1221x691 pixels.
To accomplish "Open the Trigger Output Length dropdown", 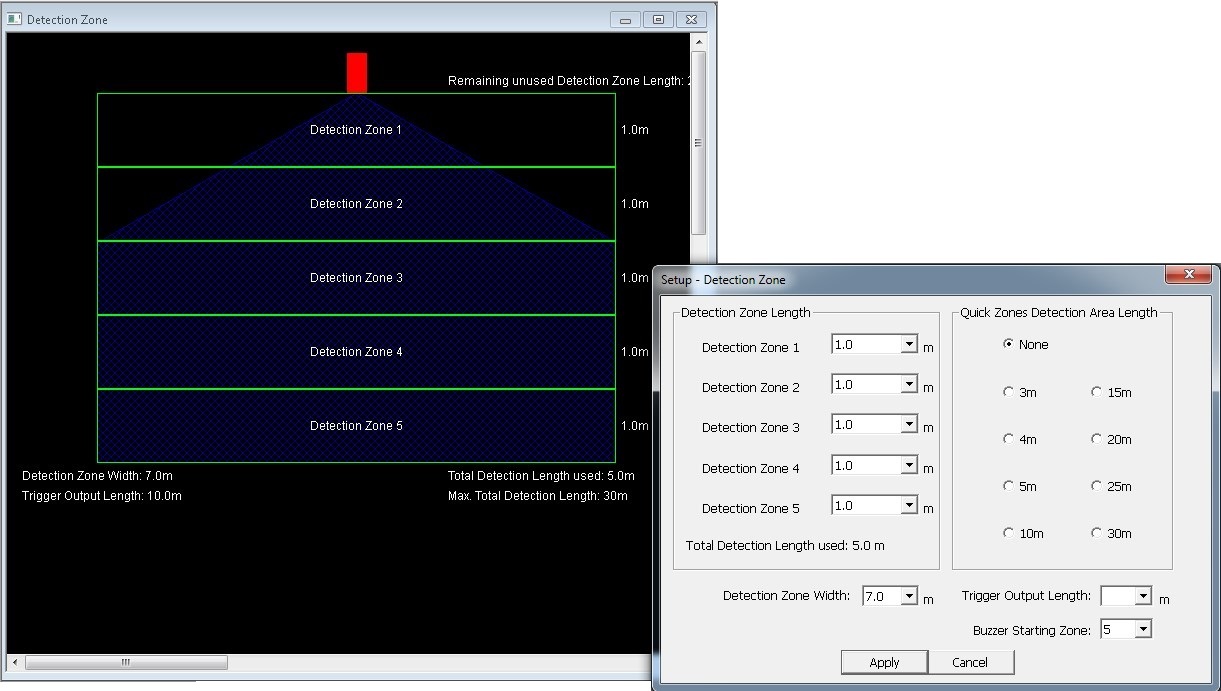I will coord(1143,597).
